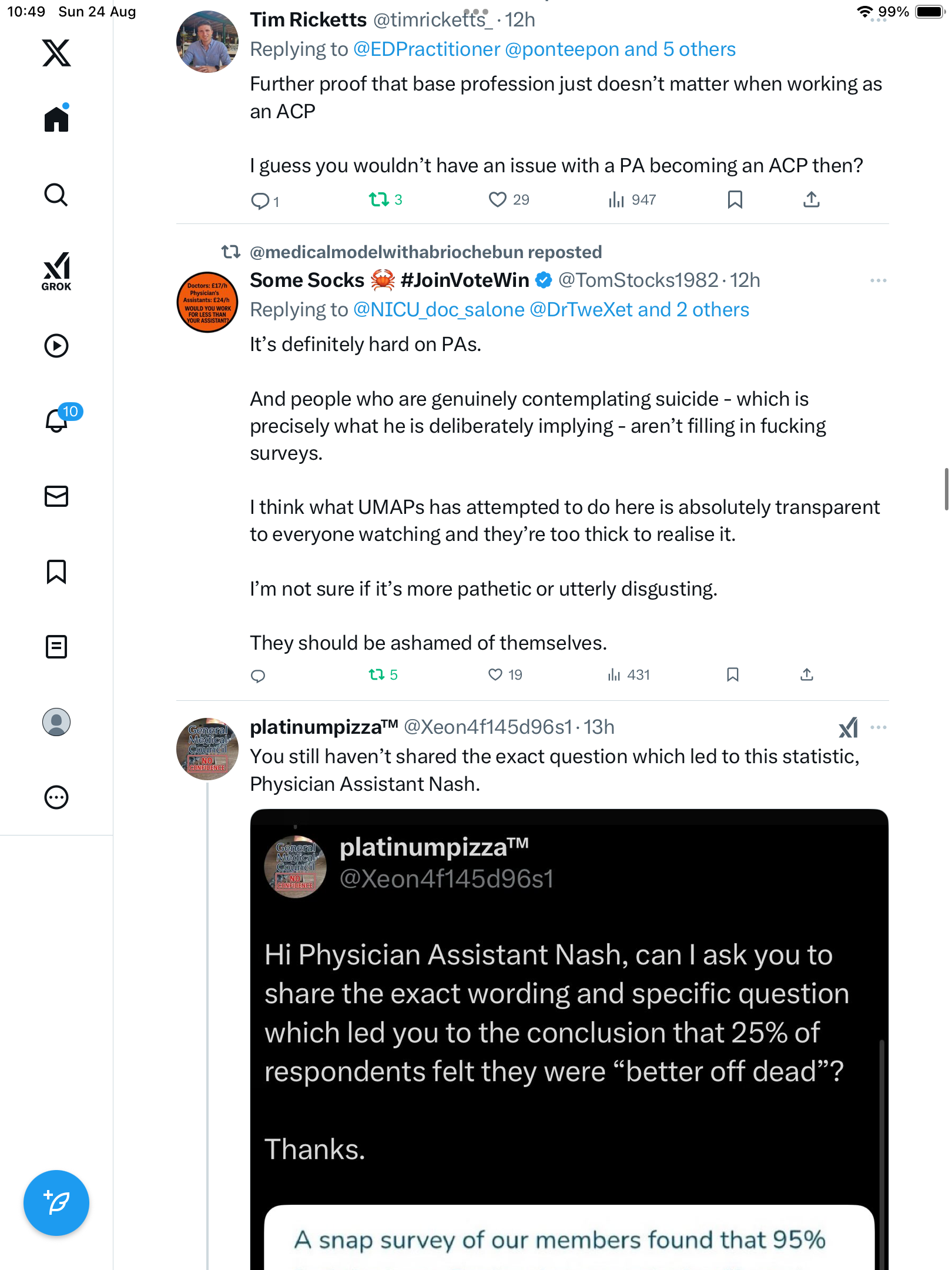Bookmark Tim Ricketts' reply post
The width and height of the screenshot is (952, 1270).
coord(735,200)
